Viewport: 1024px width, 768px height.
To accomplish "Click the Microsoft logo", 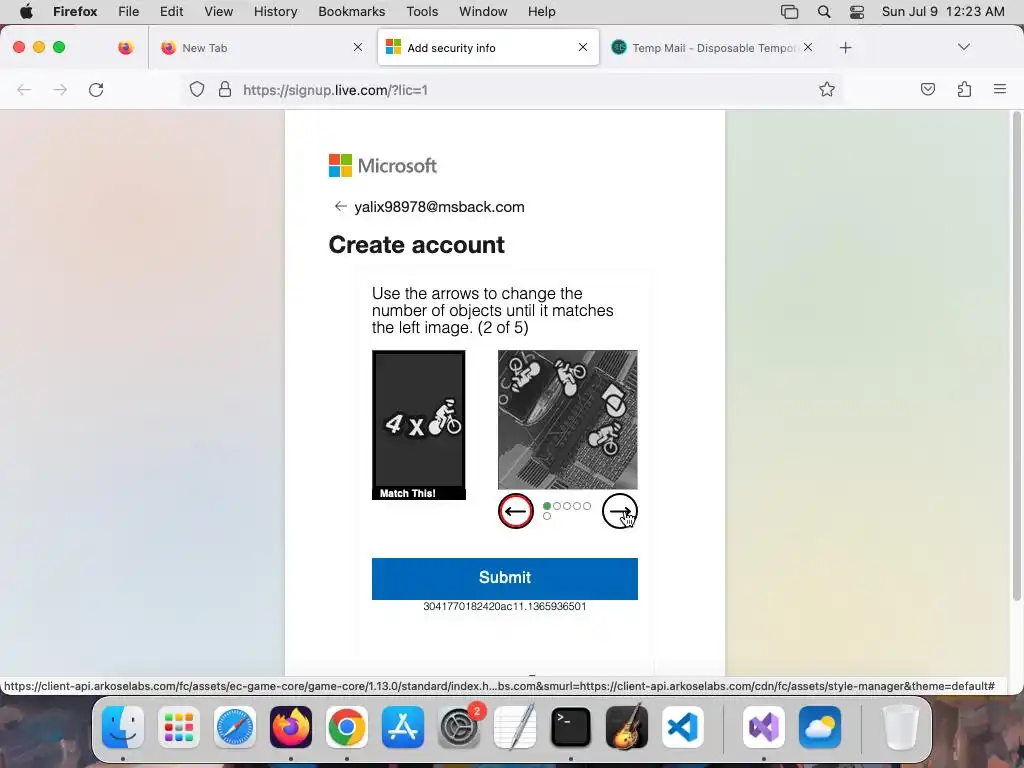I will (x=383, y=166).
